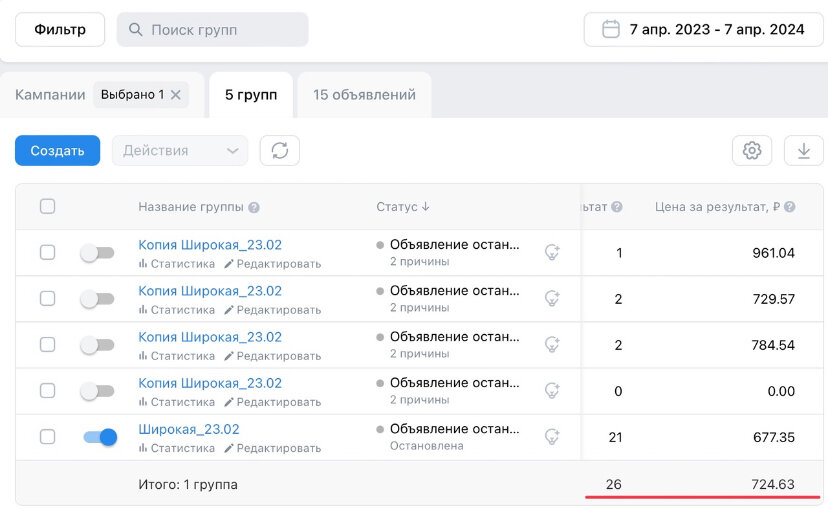Screen dimensions: 828x508
Task: Sort by the 'Статус' column header arrow
Action: 426,206
